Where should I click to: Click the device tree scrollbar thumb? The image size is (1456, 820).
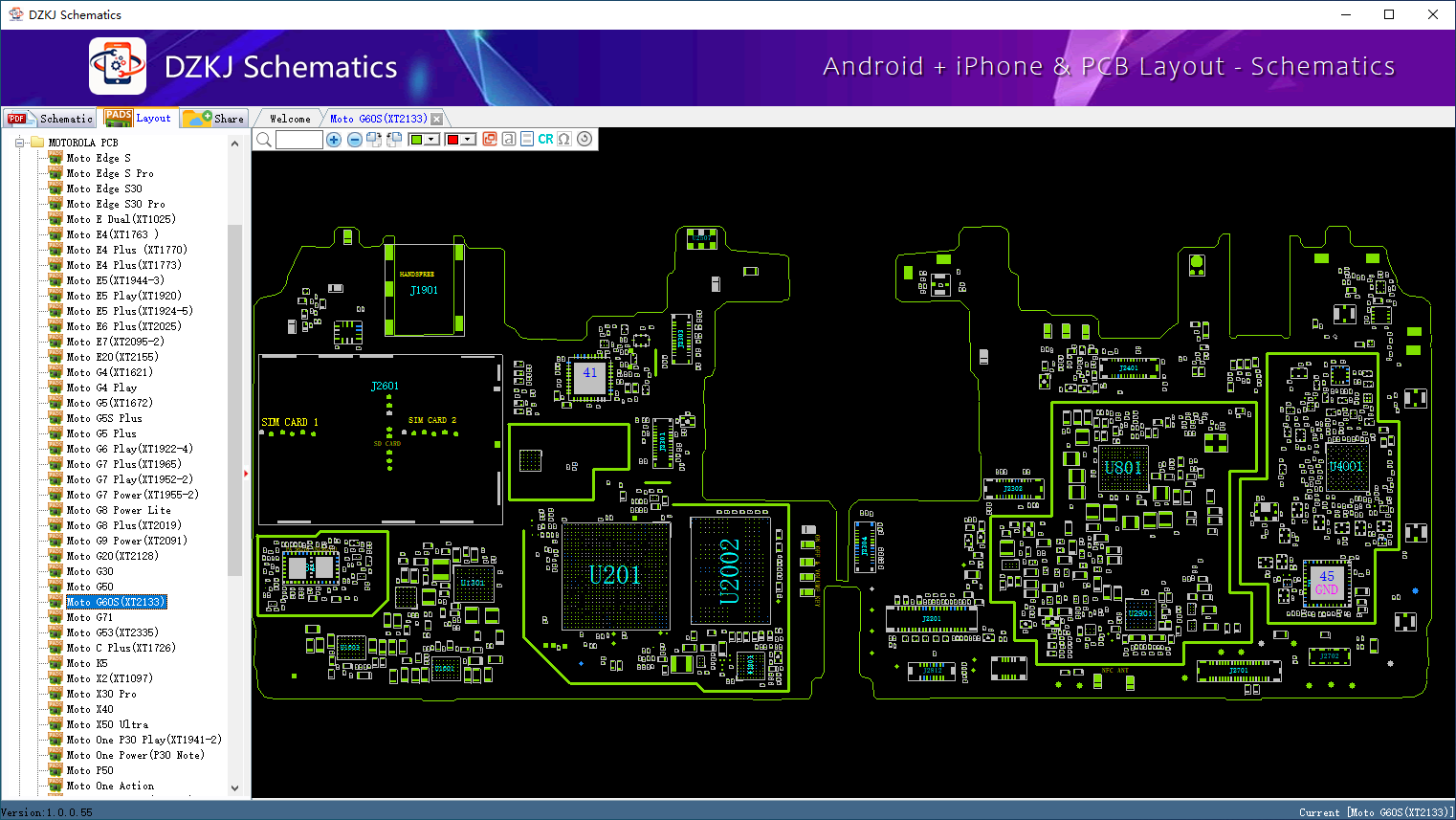pos(235,400)
